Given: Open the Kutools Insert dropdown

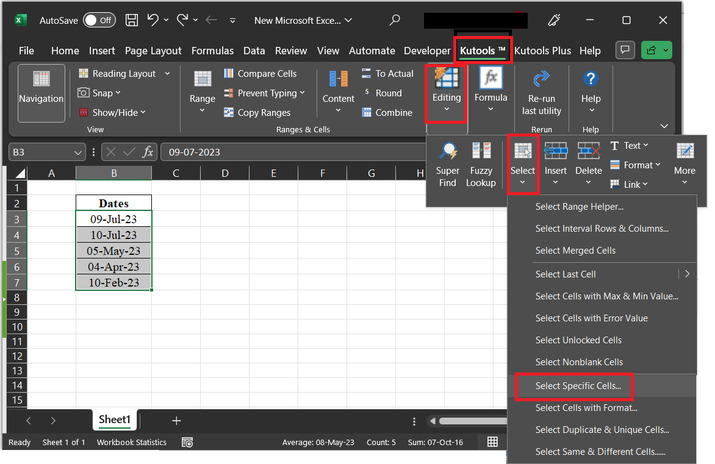Looking at the screenshot, I should [x=555, y=164].
